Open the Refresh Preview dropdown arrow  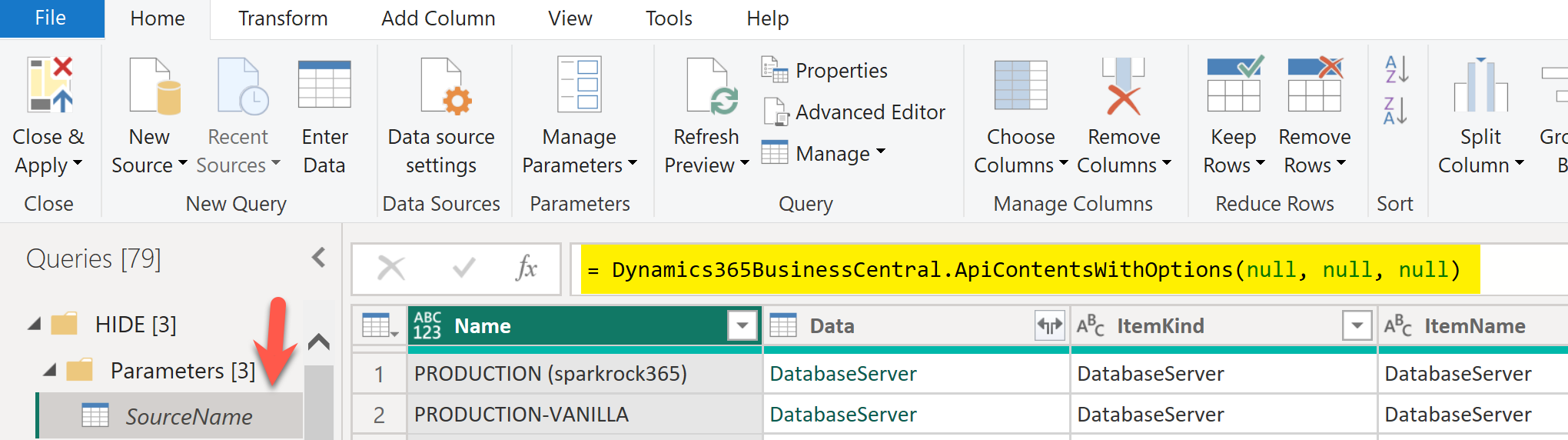(x=744, y=164)
